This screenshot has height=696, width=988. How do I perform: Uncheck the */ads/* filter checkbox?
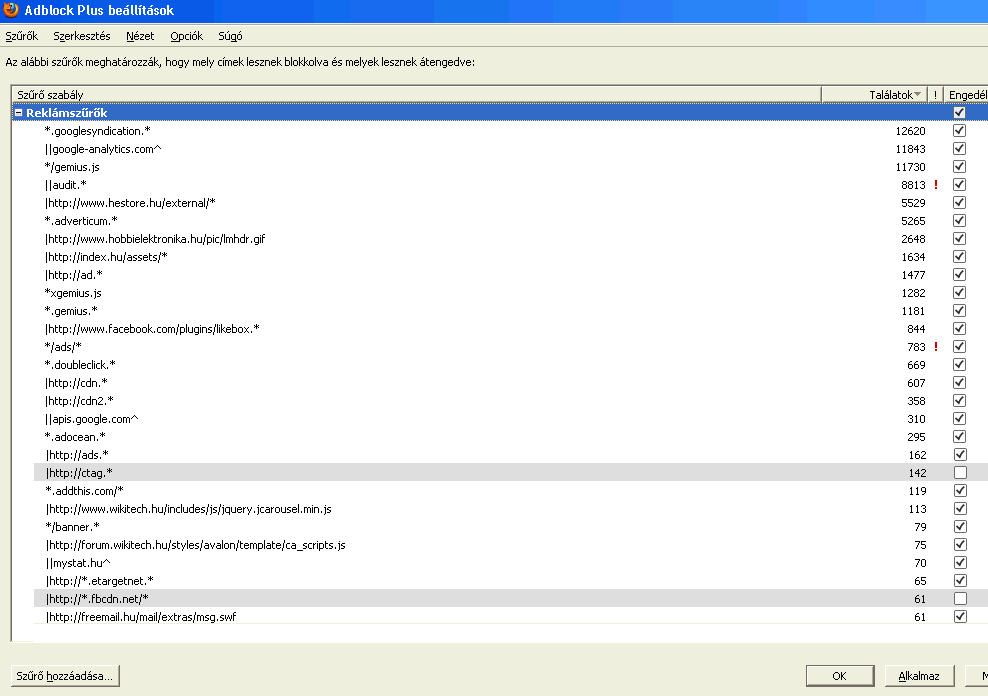[x=960, y=346]
